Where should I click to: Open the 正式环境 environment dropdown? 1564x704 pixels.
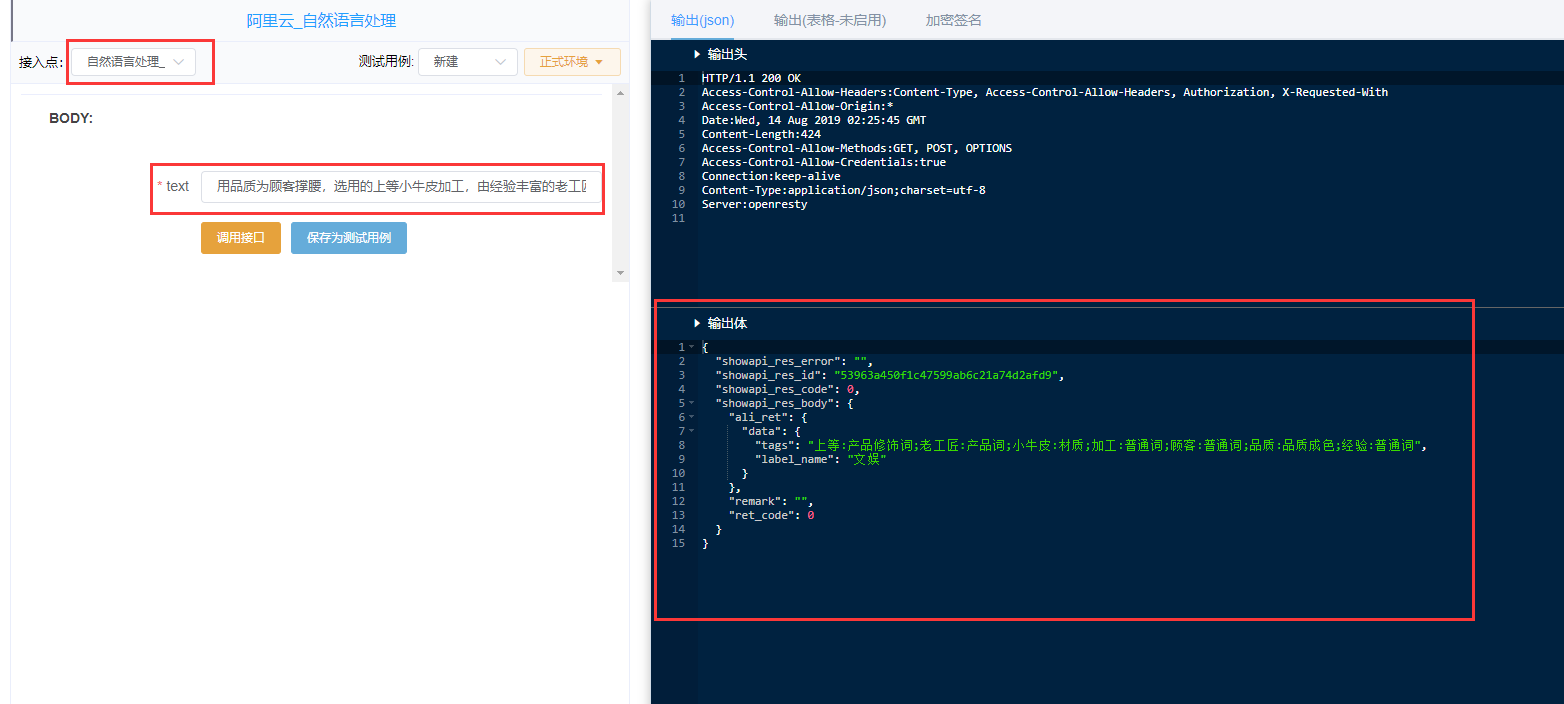572,62
